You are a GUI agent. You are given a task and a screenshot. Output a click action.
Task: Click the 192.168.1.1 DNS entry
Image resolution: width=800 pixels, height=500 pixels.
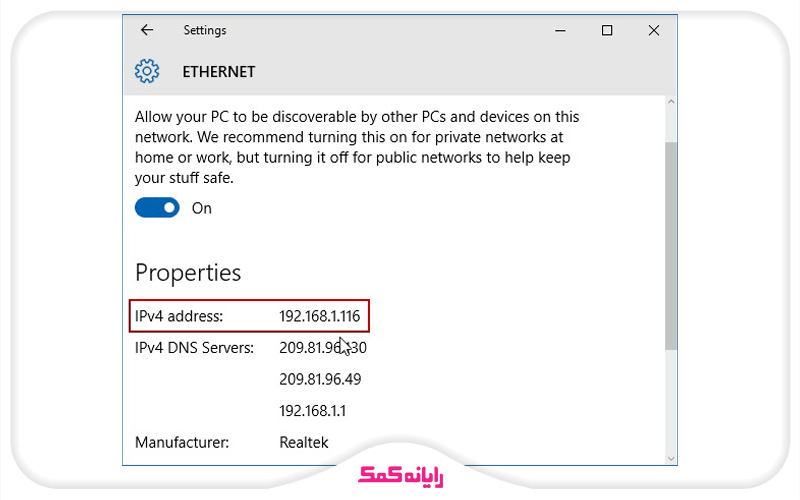click(x=313, y=411)
